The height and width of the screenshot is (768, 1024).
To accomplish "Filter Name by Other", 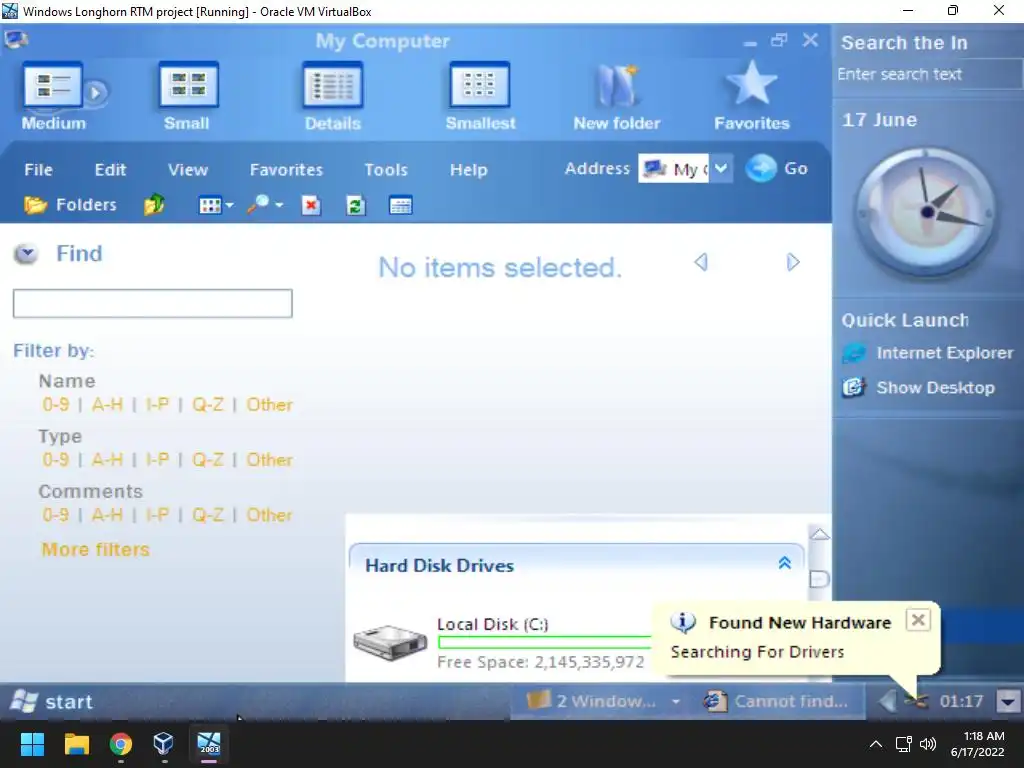I will click(269, 405).
